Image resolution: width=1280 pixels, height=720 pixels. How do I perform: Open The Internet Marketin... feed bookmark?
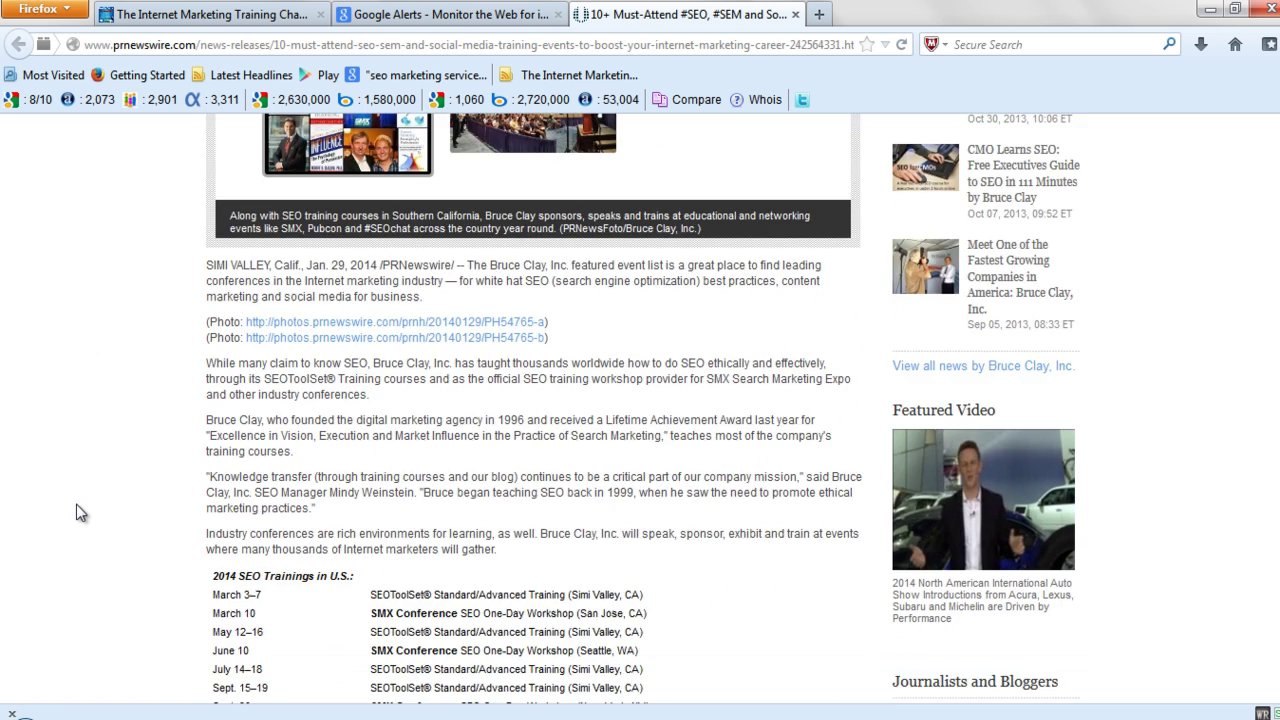click(568, 75)
